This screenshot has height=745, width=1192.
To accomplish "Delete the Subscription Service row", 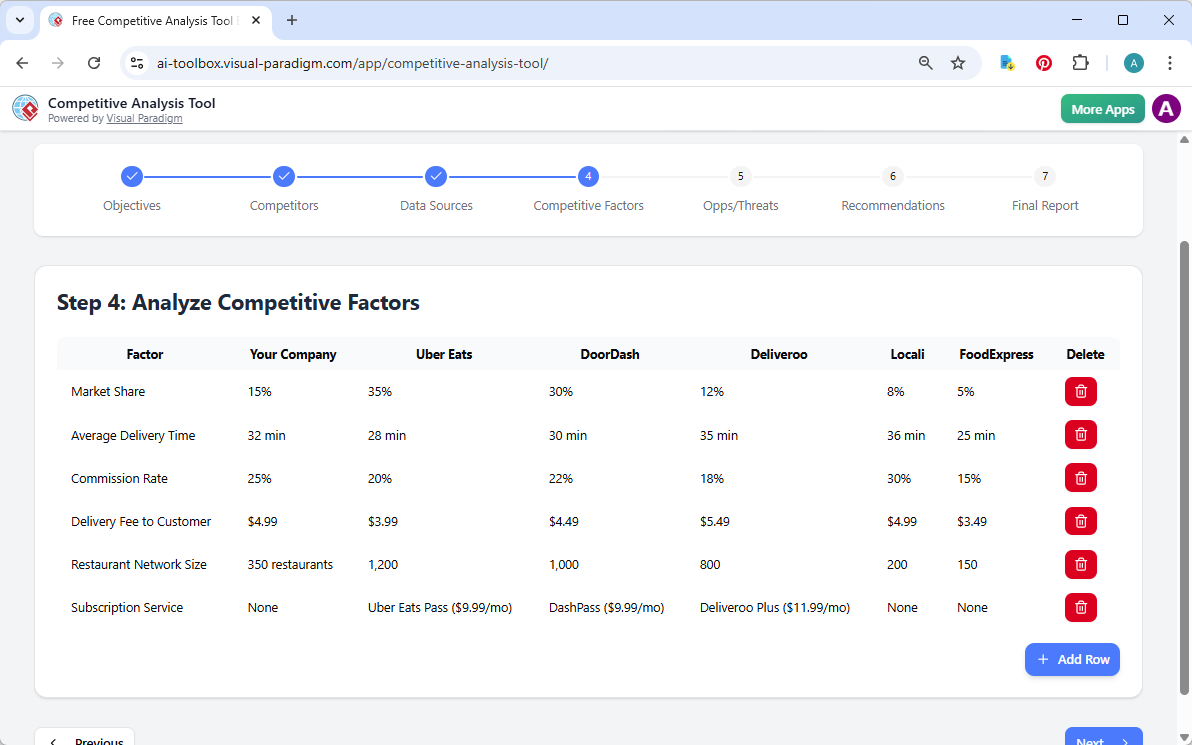I will pyautogui.click(x=1080, y=607).
